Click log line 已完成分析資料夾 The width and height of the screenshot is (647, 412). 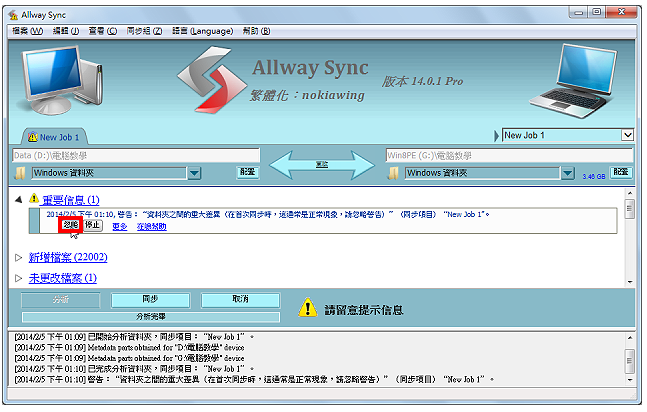(134, 369)
